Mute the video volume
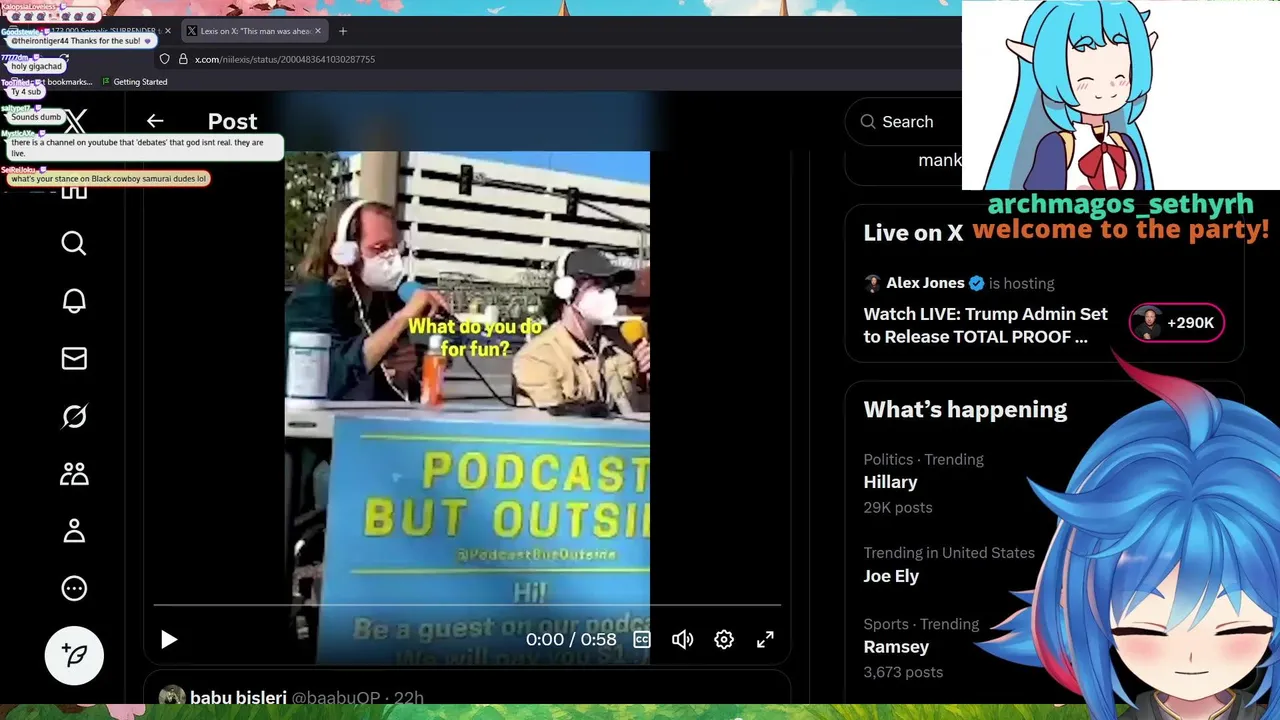The image size is (1280, 720). (683, 640)
